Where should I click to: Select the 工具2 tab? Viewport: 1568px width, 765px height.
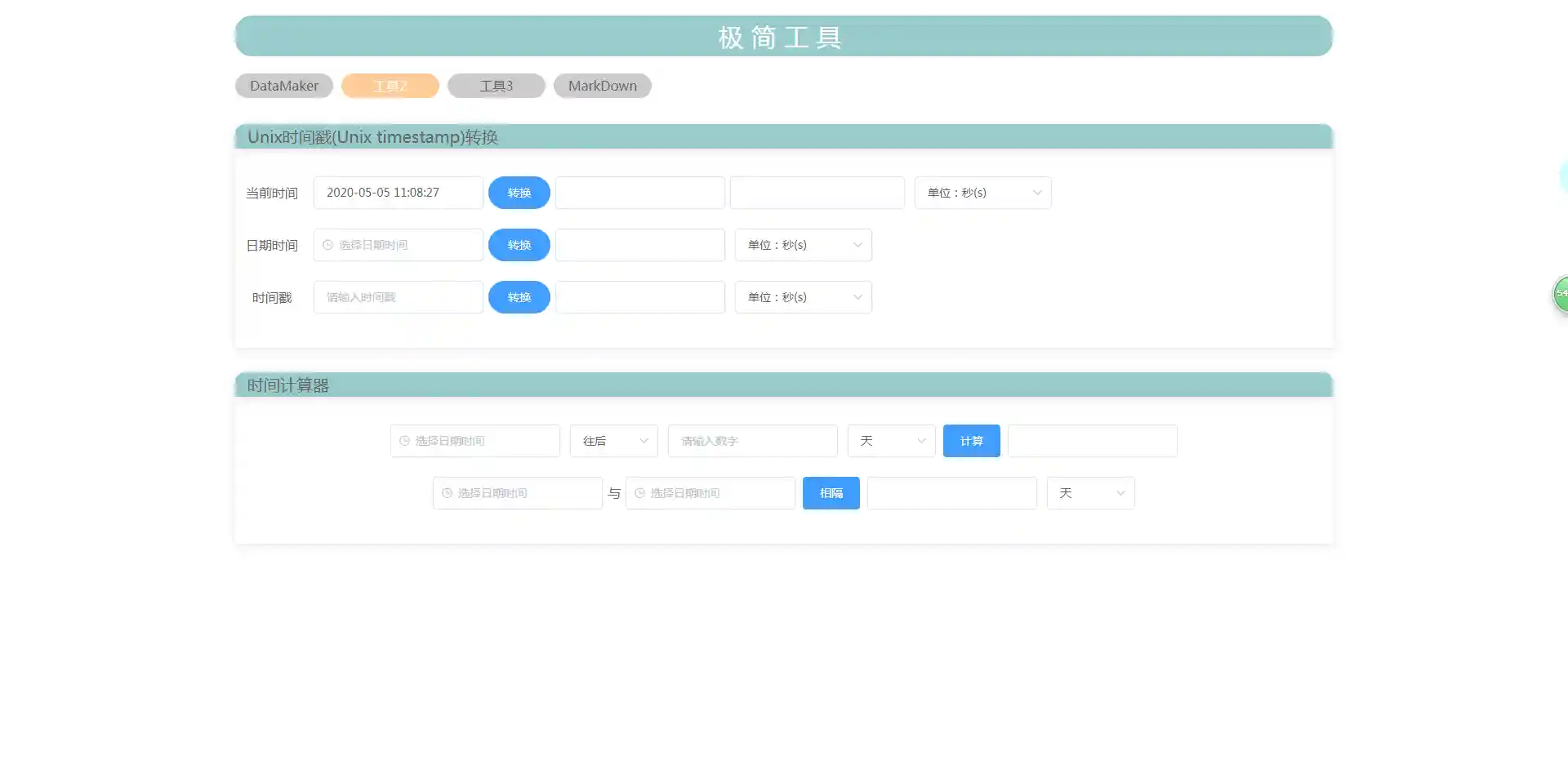pos(390,86)
